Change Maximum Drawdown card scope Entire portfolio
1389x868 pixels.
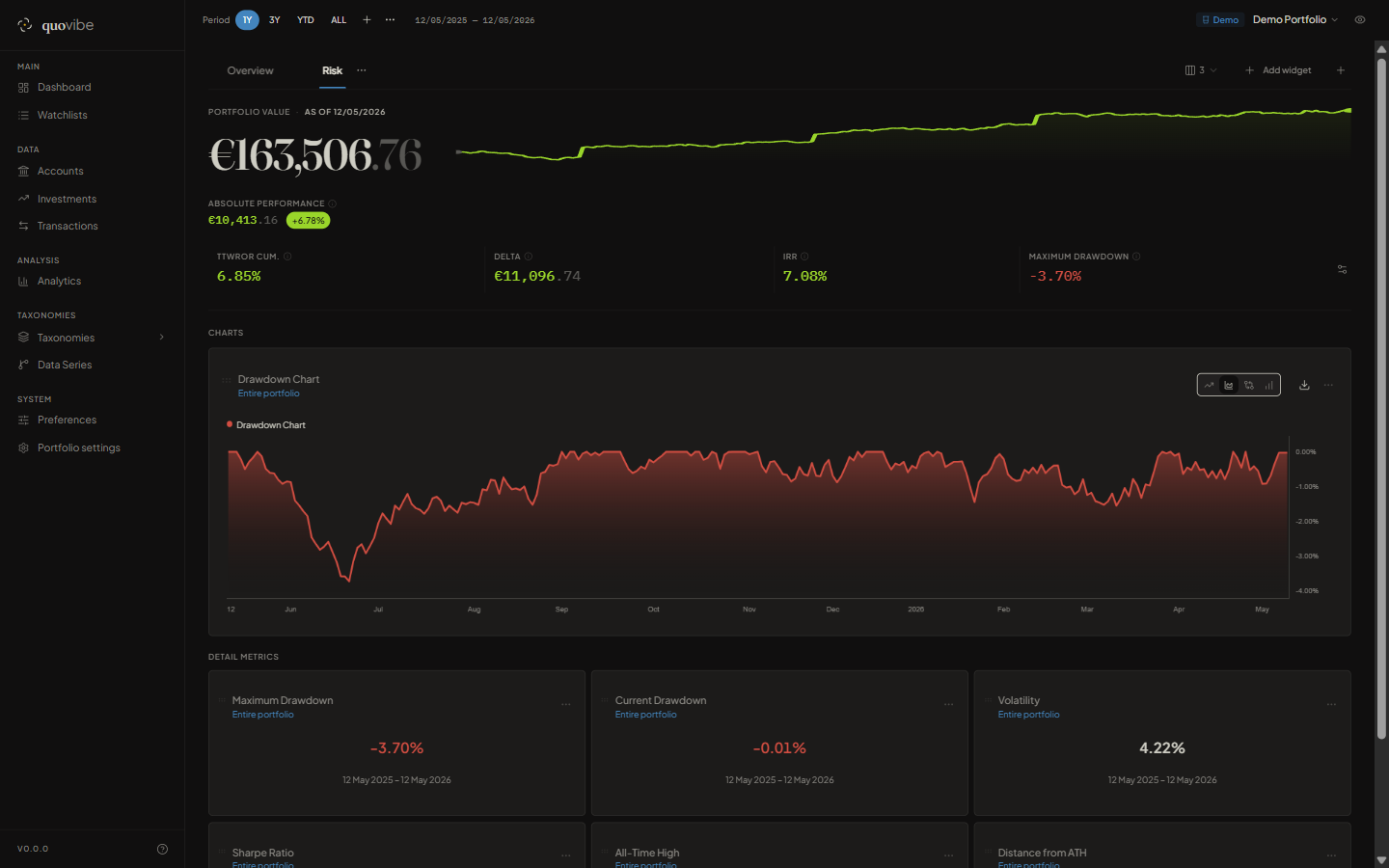tap(263, 715)
